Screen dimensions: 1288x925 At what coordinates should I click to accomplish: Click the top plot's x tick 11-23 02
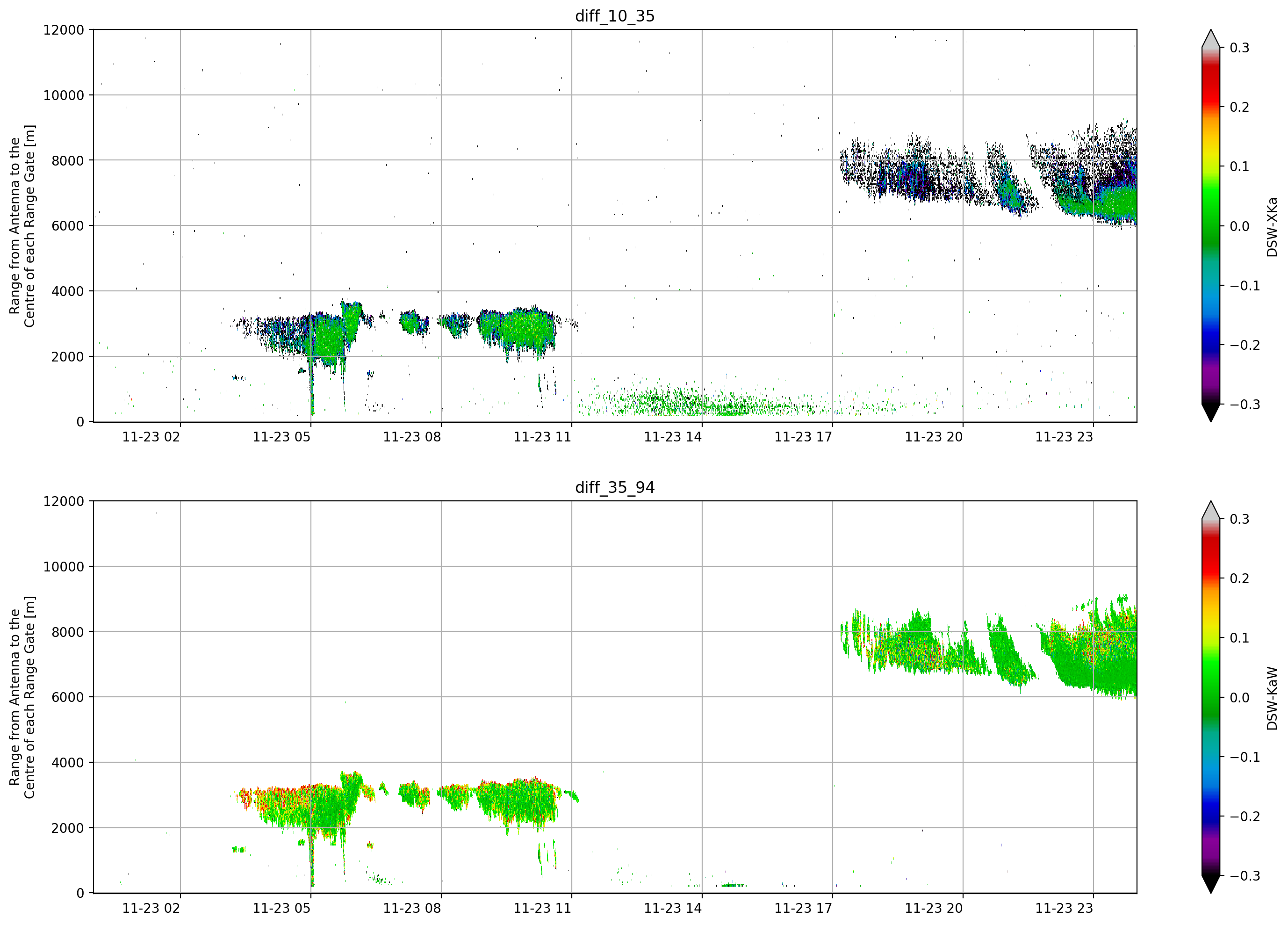(151, 437)
